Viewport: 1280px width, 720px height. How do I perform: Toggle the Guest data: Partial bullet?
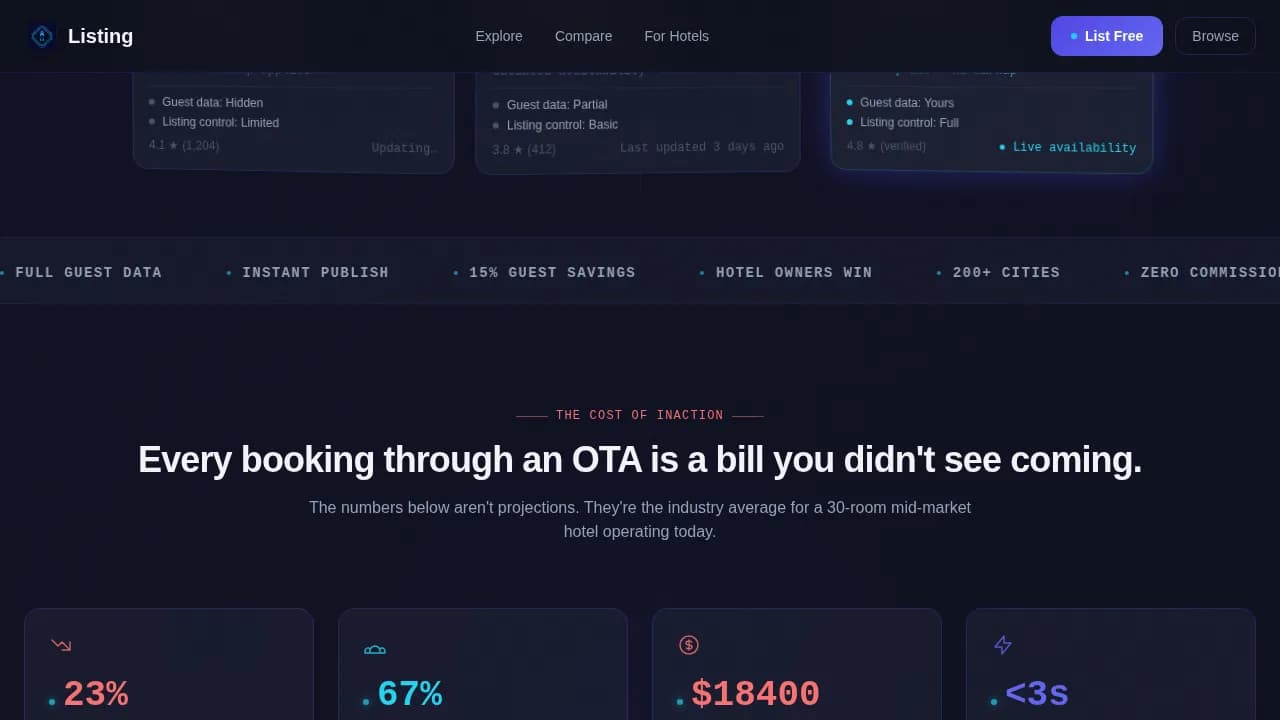495,104
